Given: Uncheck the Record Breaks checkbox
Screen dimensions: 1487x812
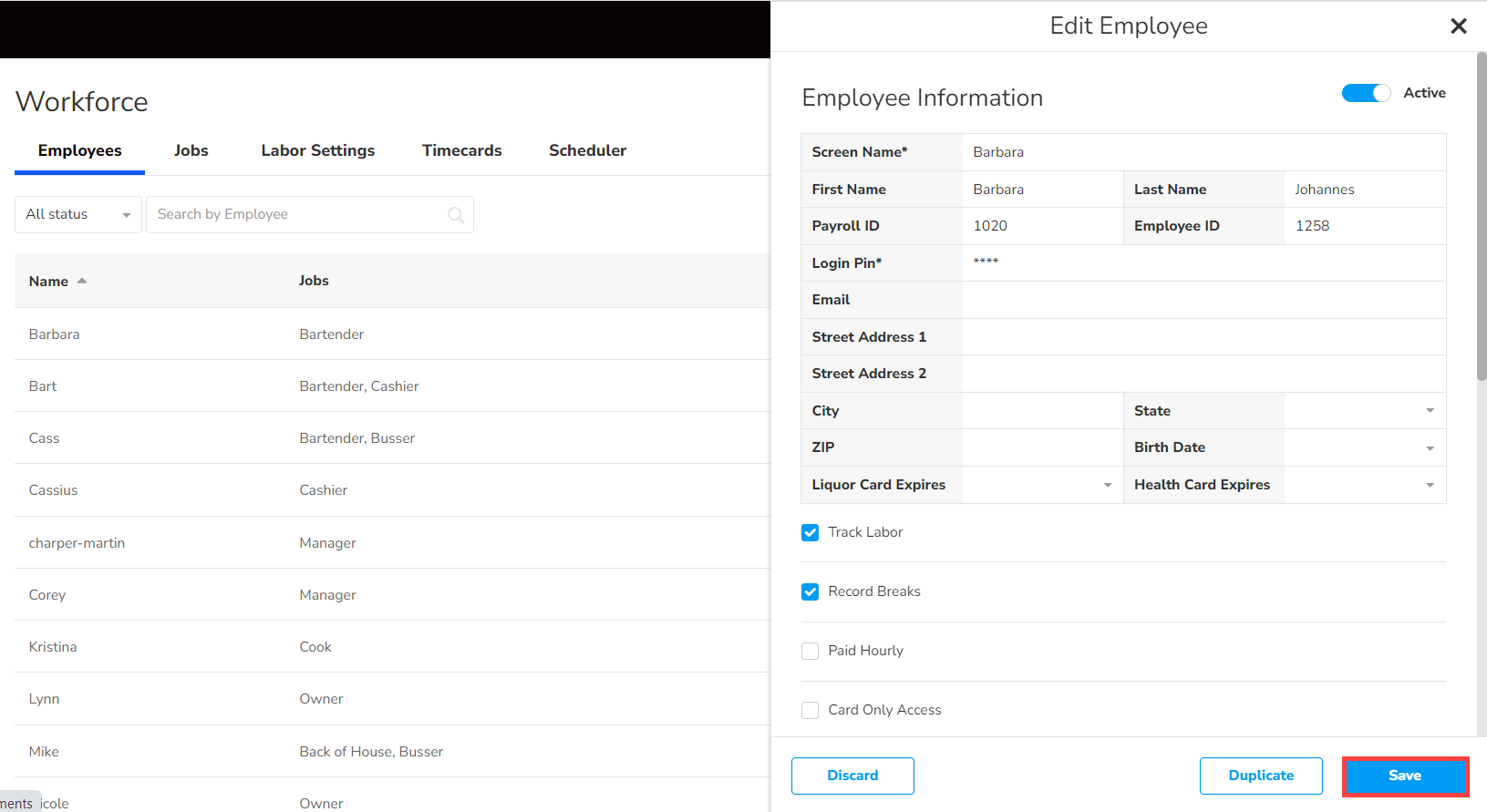Looking at the screenshot, I should (810, 591).
